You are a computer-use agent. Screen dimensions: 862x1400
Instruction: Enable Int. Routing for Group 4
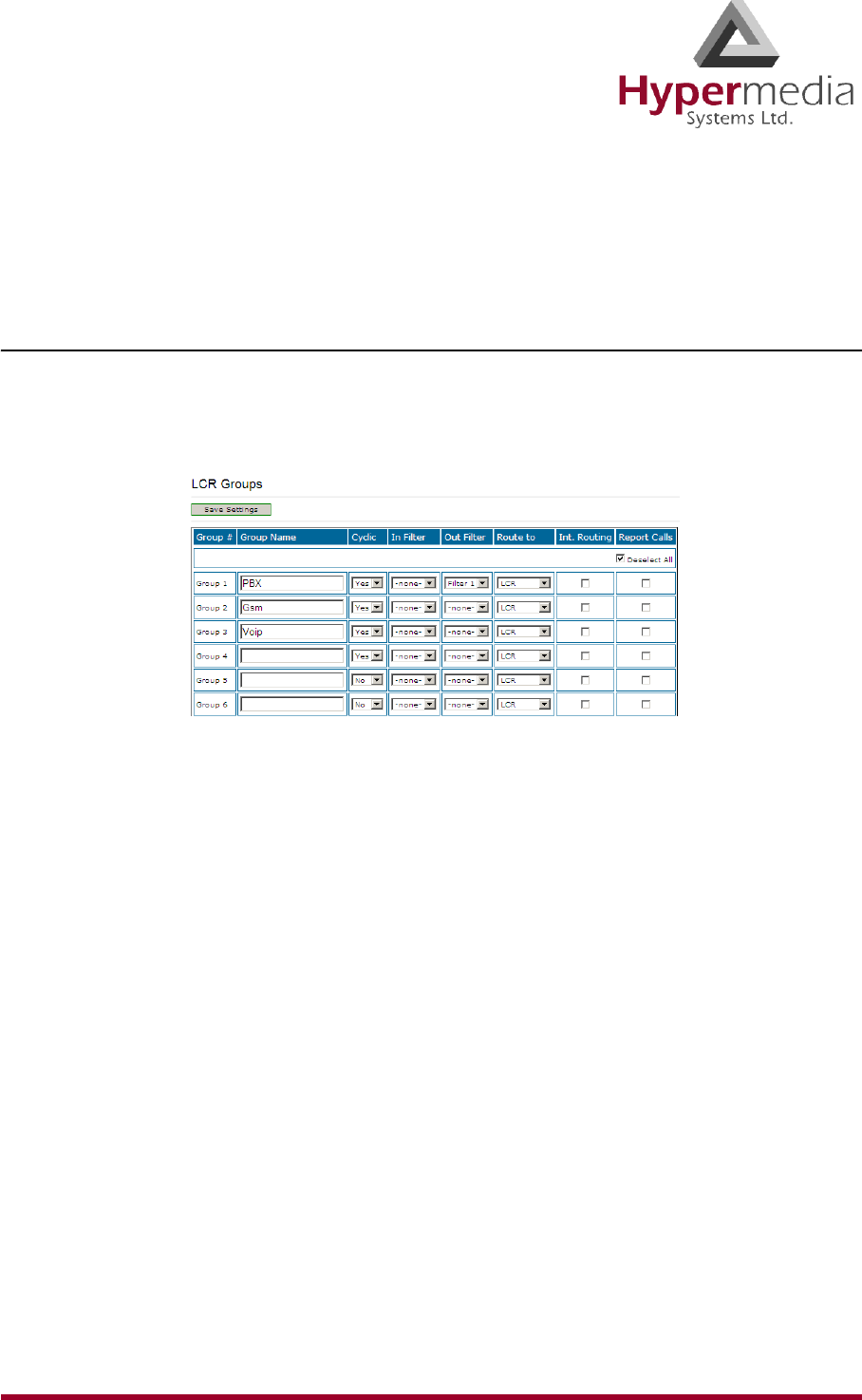pos(585,656)
